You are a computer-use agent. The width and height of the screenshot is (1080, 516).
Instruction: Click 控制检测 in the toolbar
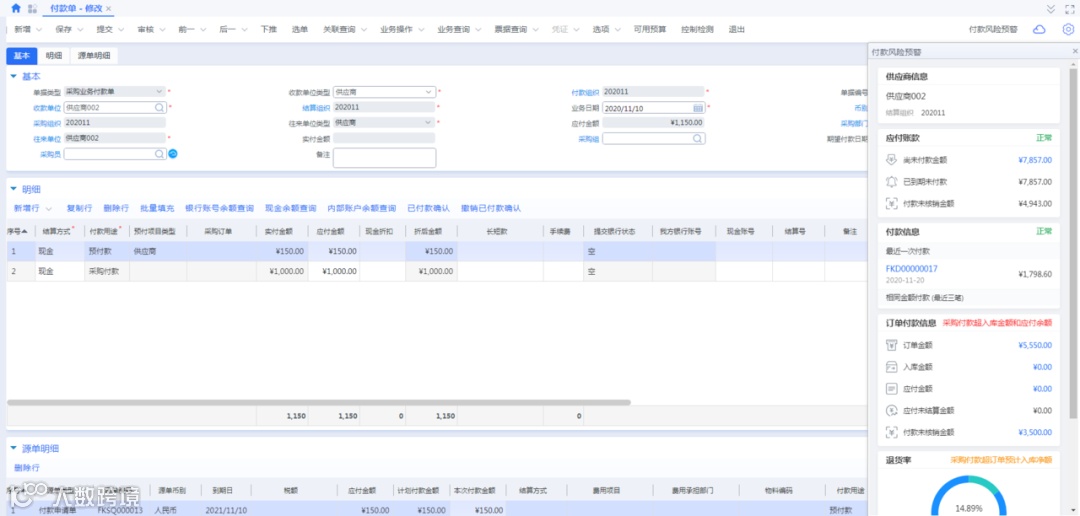[697, 30]
